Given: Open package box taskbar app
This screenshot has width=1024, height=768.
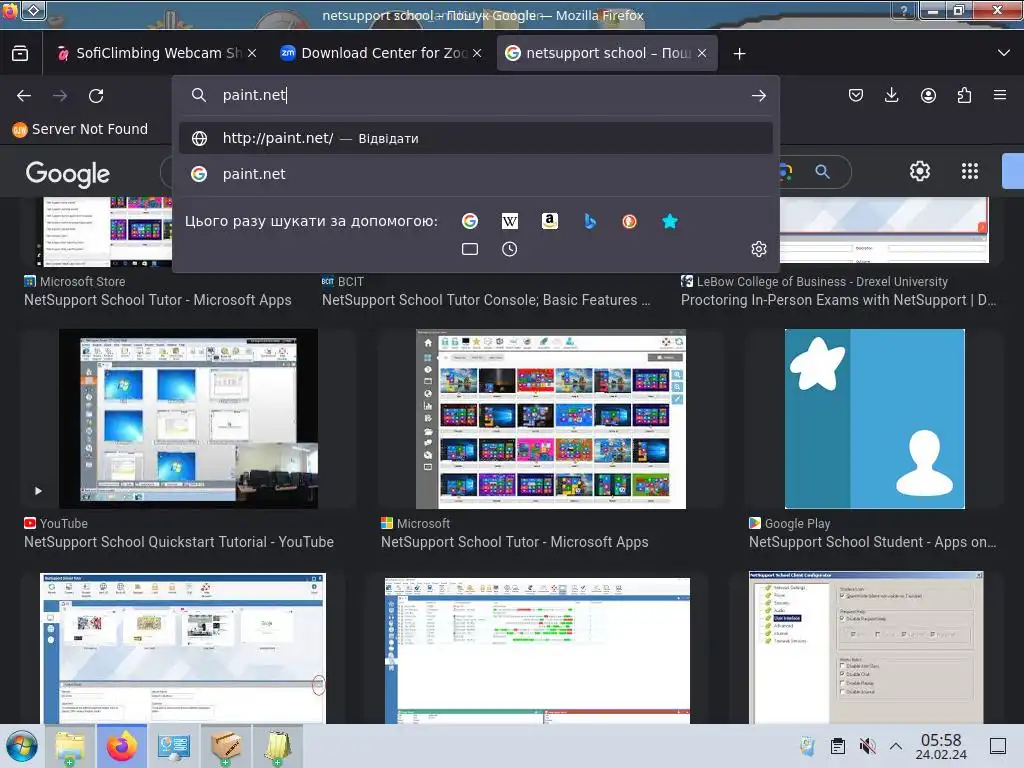Looking at the screenshot, I should click(x=225, y=746).
